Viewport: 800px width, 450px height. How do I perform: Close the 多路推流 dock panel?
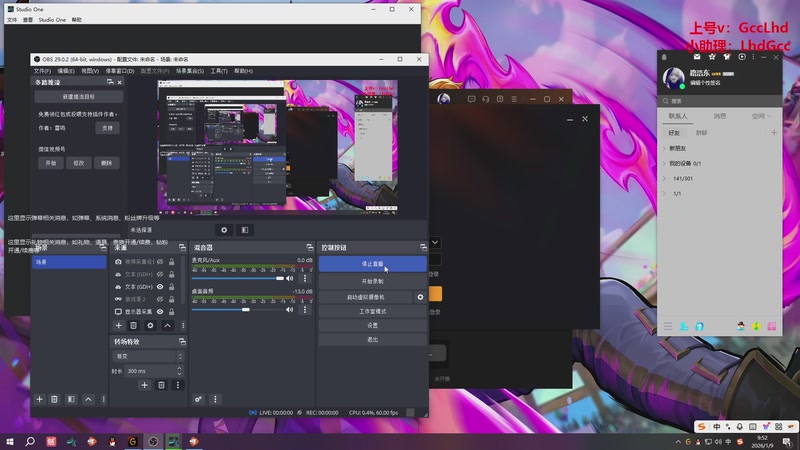pyautogui.click(x=120, y=82)
